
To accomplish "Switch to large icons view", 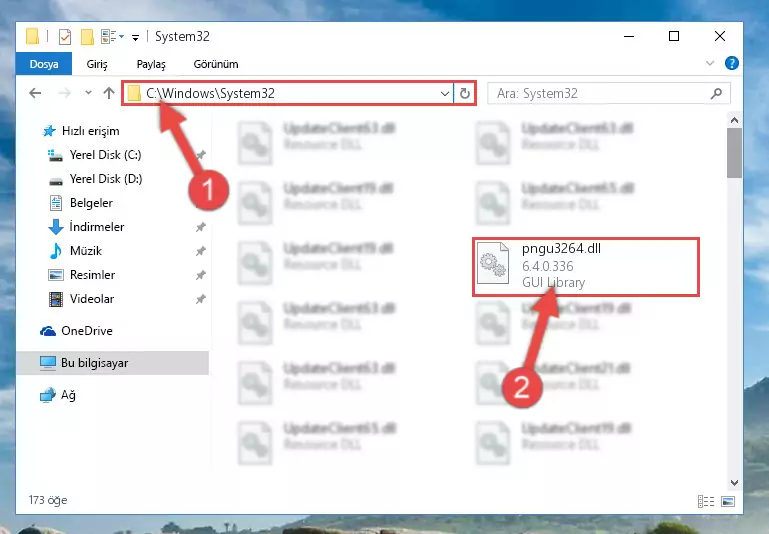I will [x=728, y=501].
